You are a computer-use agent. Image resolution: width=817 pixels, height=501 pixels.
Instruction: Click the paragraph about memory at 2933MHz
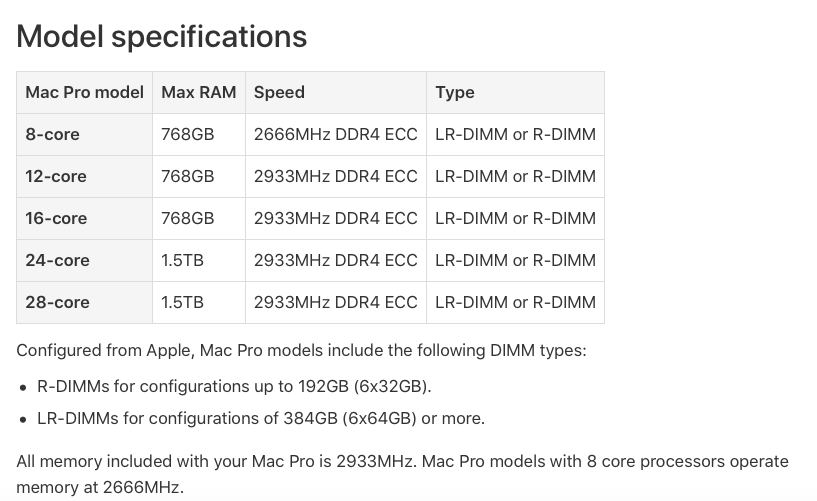pos(402,474)
